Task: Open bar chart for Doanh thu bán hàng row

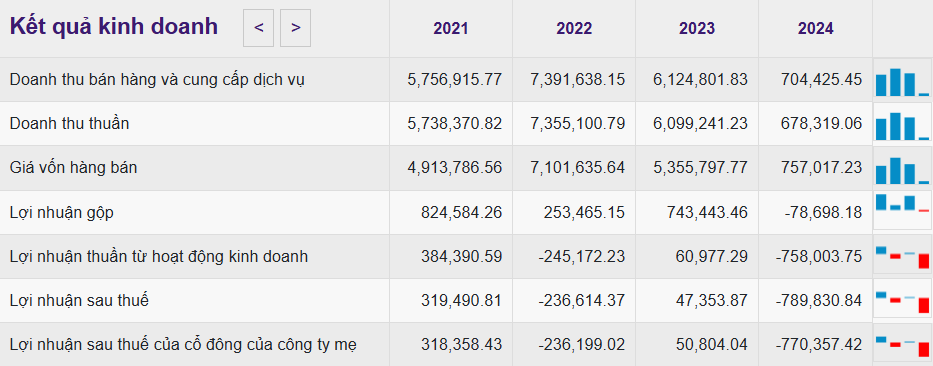Action: (x=902, y=80)
